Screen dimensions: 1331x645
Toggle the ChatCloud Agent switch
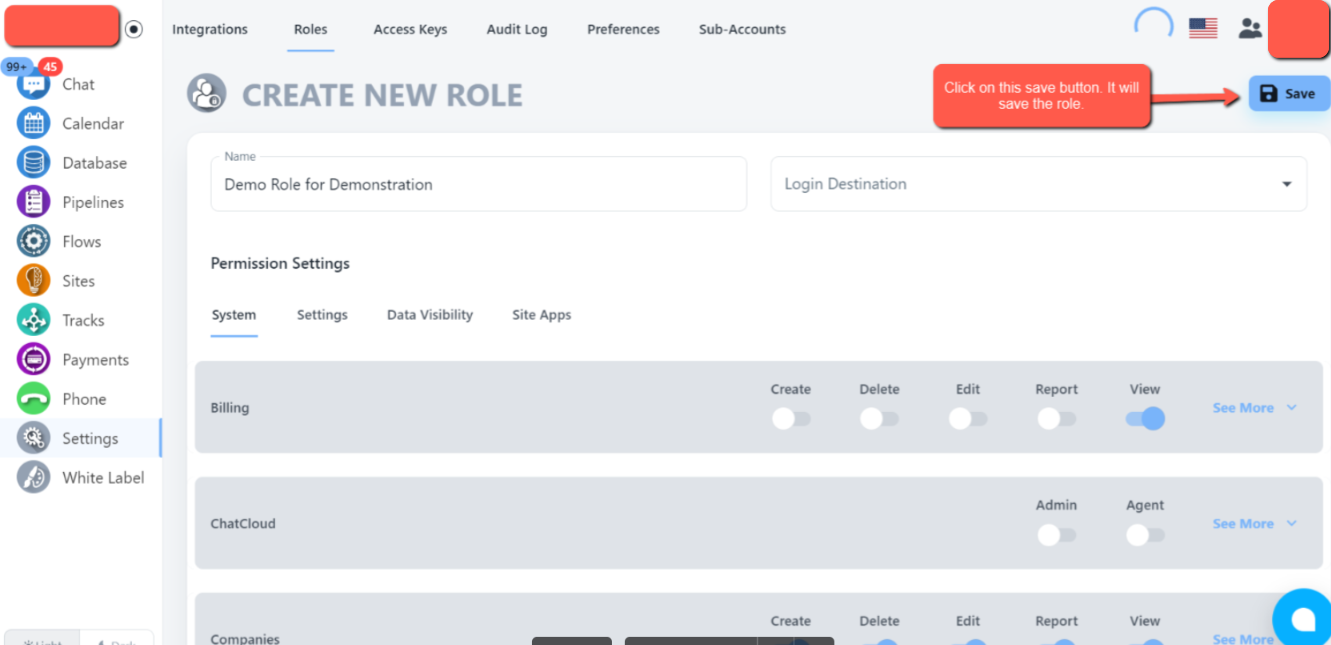pyautogui.click(x=1145, y=535)
